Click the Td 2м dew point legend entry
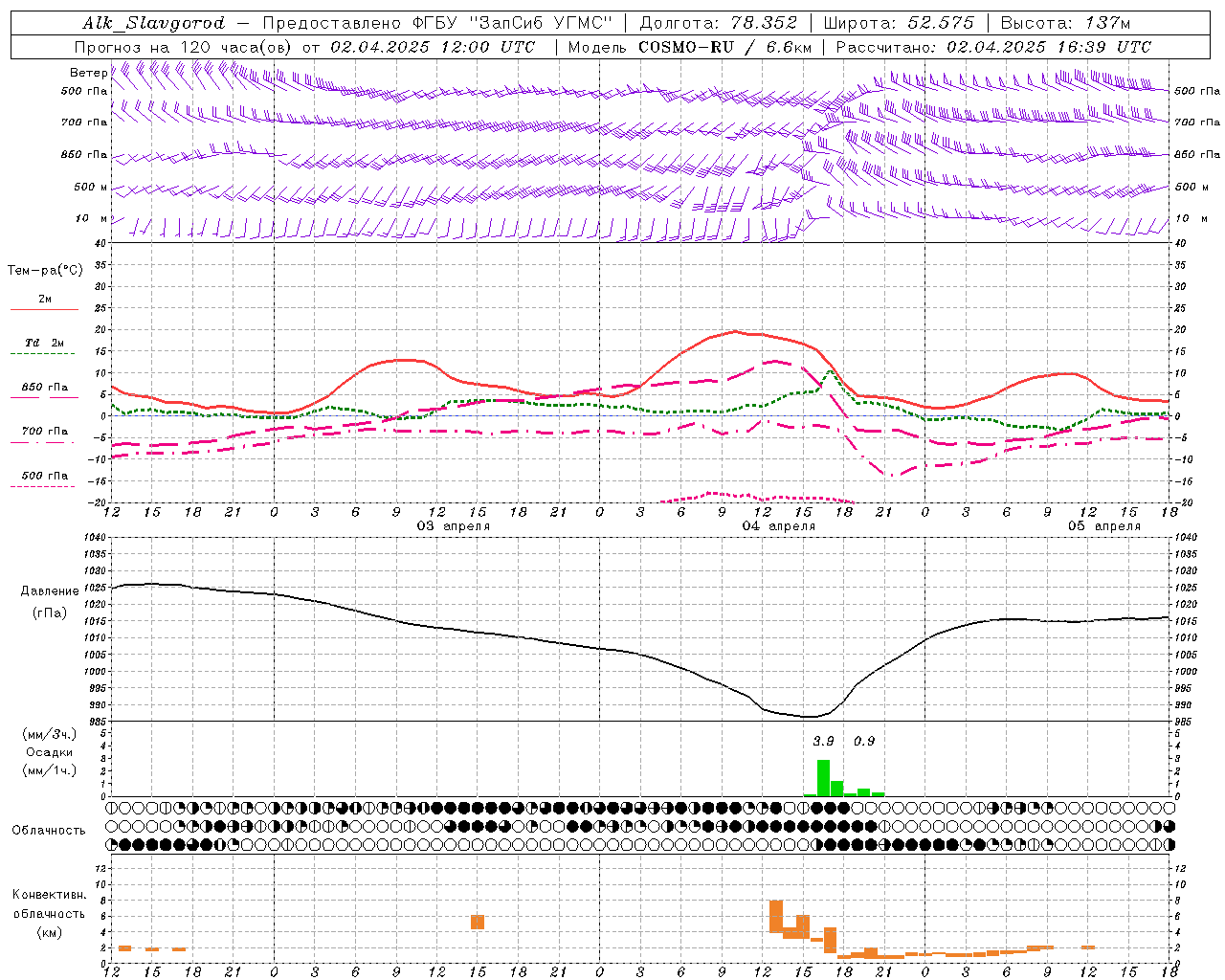This screenshot has height=980, width=1225. pyautogui.click(x=45, y=343)
